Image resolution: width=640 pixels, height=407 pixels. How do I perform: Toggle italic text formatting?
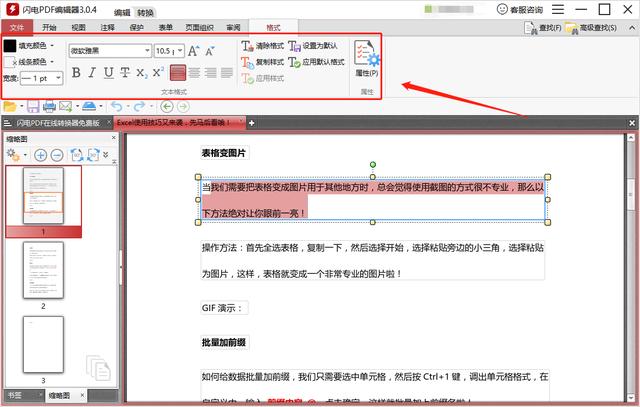coord(93,72)
